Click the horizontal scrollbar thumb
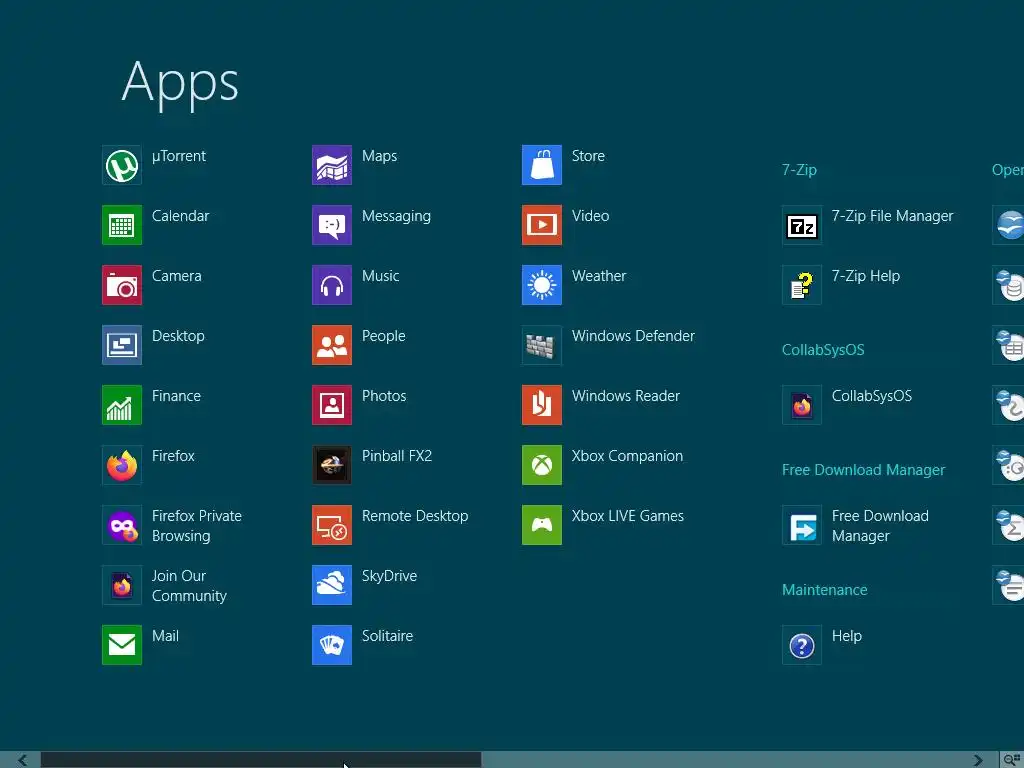The image size is (1024, 768). tap(261, 760)
